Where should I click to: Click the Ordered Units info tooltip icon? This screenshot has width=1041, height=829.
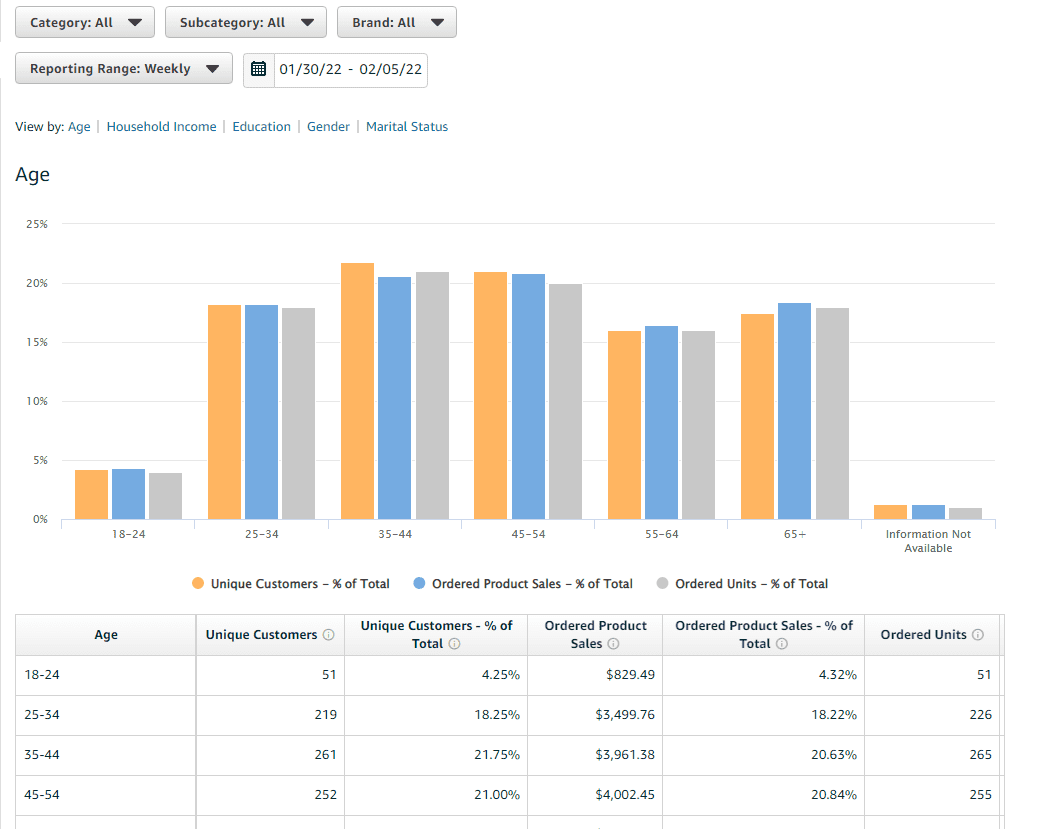tap(977, 634)
